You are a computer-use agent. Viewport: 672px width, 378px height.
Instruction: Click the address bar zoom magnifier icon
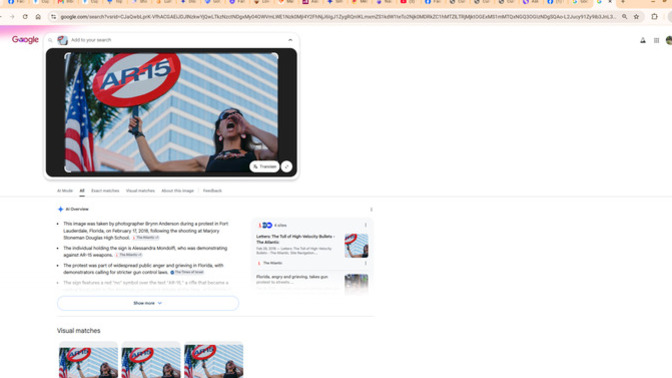(x=624, y=17)
